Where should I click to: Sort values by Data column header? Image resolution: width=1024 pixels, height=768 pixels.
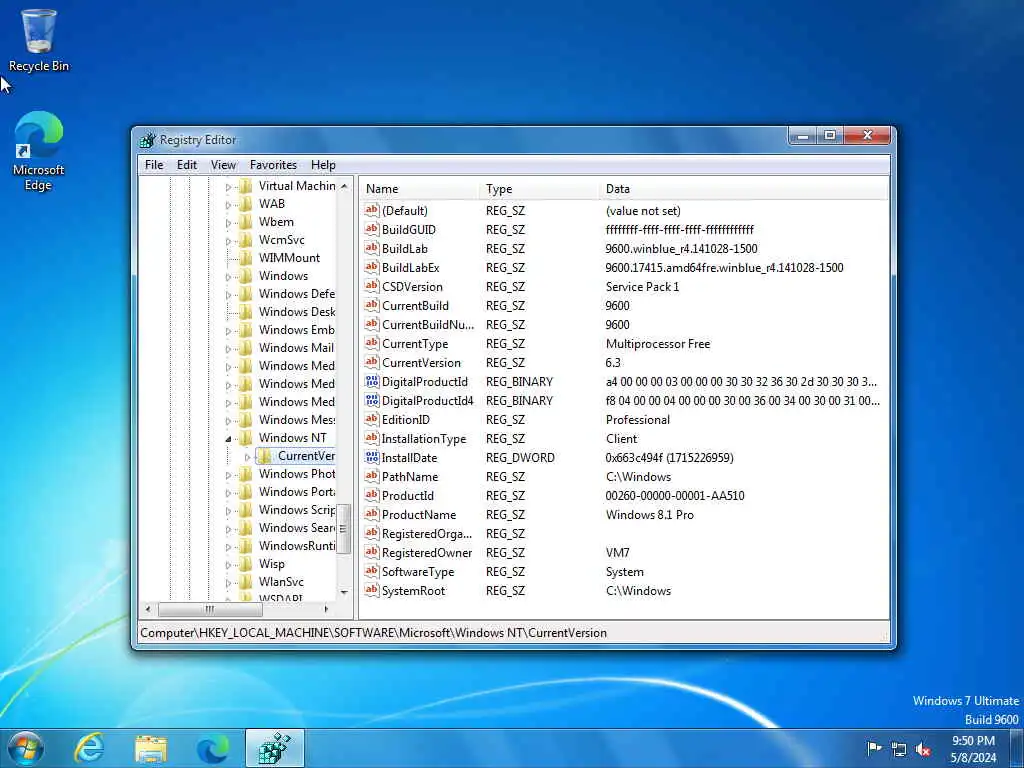tap(744, 189)
